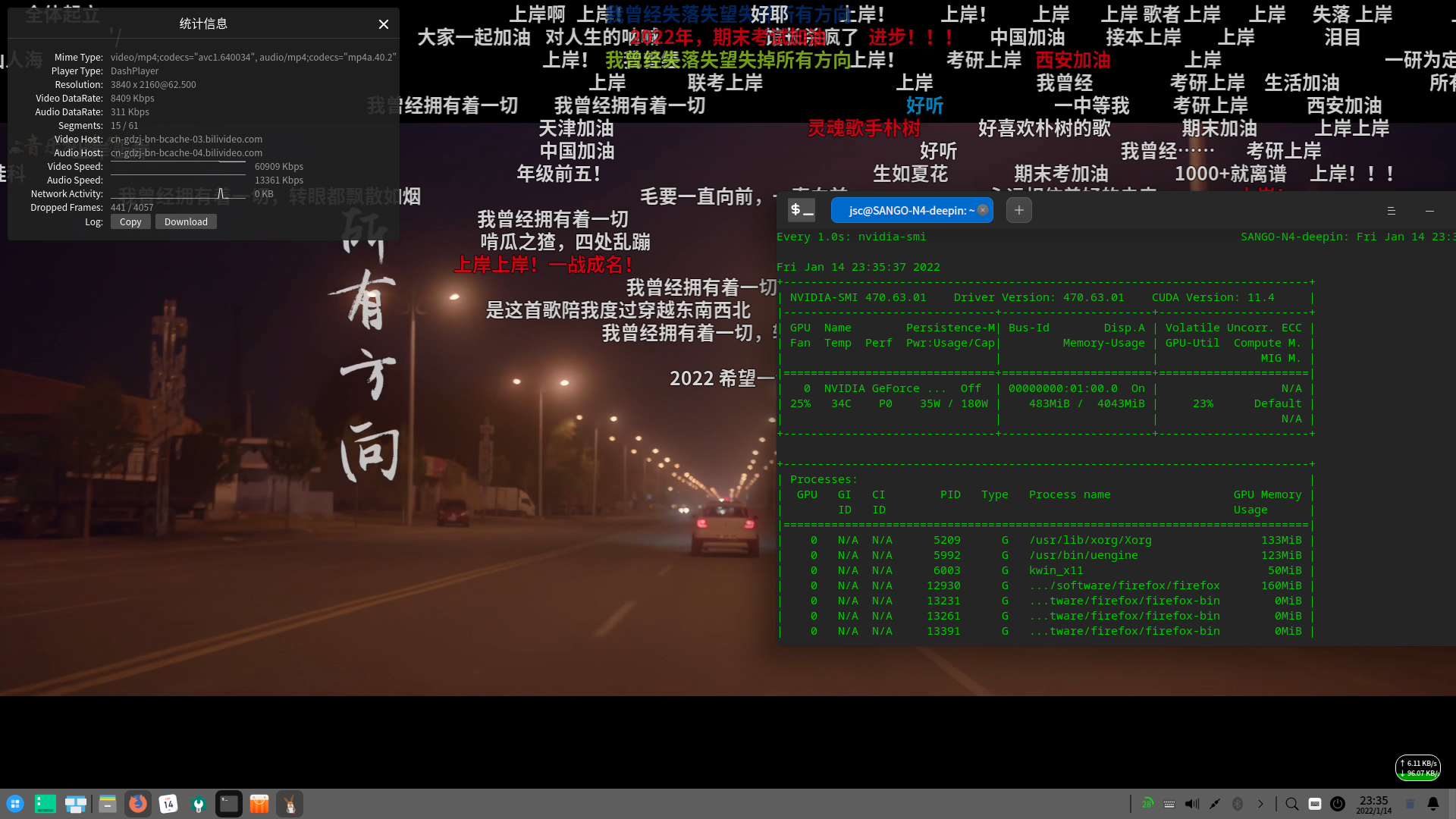
Task: Click the terminal app icon in titlebar
Action: pos(801,211)
